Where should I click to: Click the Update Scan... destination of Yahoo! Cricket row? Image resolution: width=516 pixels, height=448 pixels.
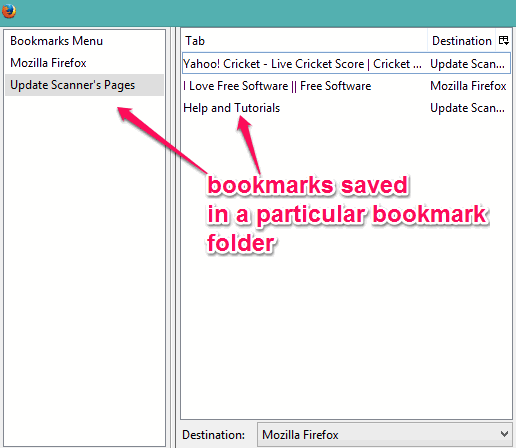(467, 64)
